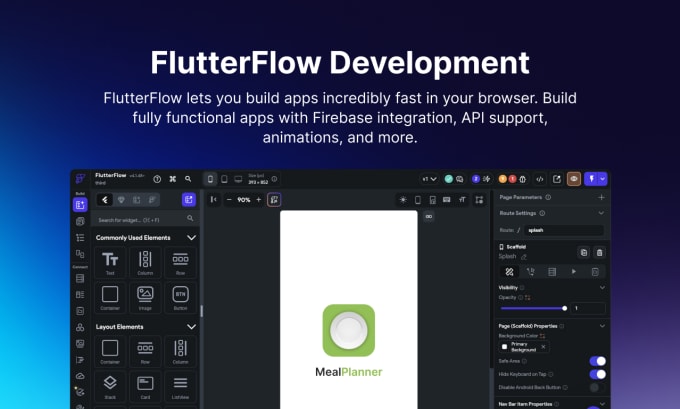Click the Search for widget field
Image resolution: width=680 pixels, height=409 pixels.
(x=145, y=219)
